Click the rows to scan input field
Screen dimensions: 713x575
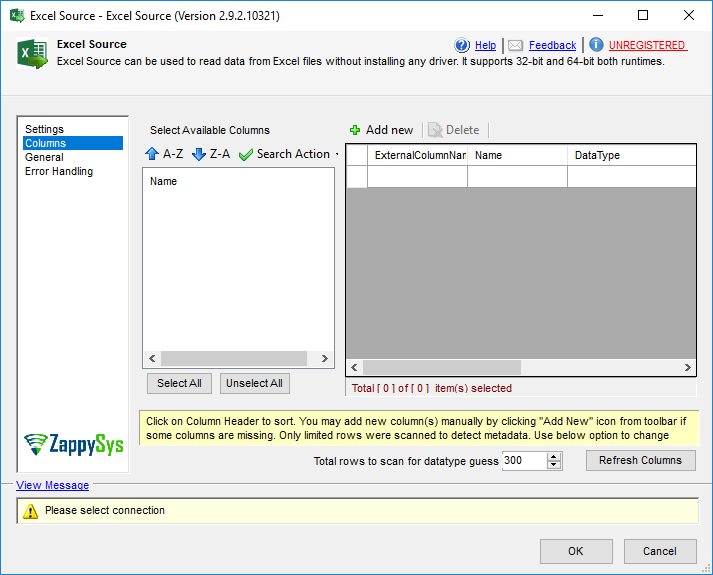(x=524, y=460)
